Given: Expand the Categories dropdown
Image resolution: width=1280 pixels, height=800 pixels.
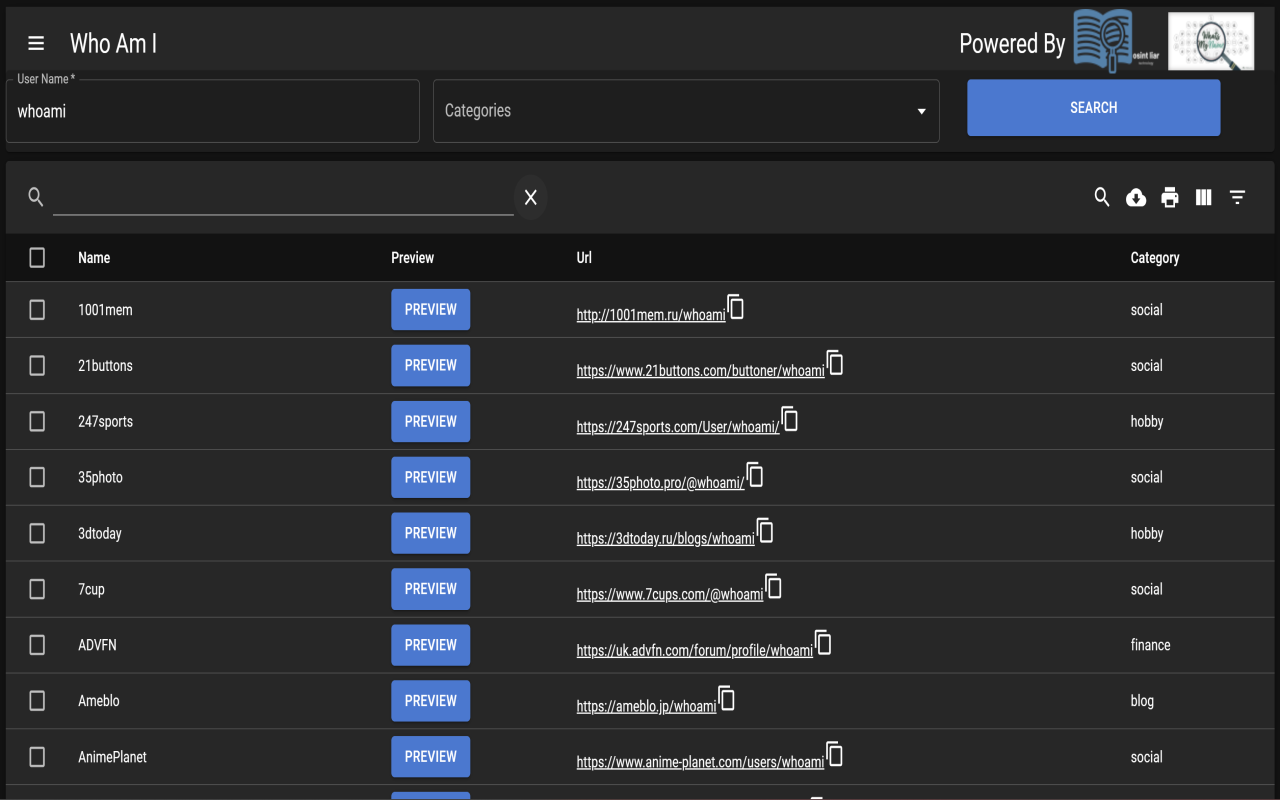Looking at the screenshot, I should (x=686, y=111).
